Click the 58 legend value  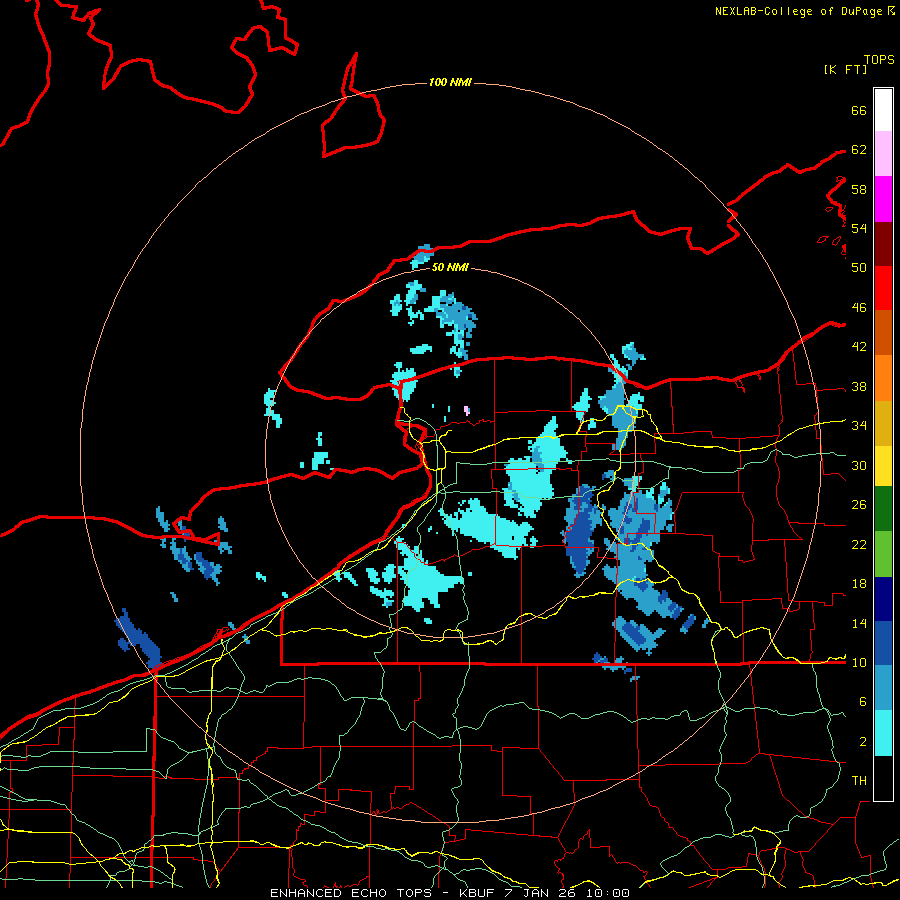click(x=859, y=189)
